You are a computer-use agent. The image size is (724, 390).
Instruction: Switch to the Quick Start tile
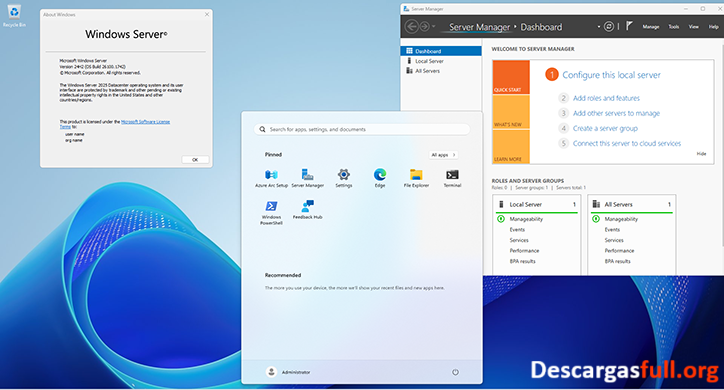[511, 77]
